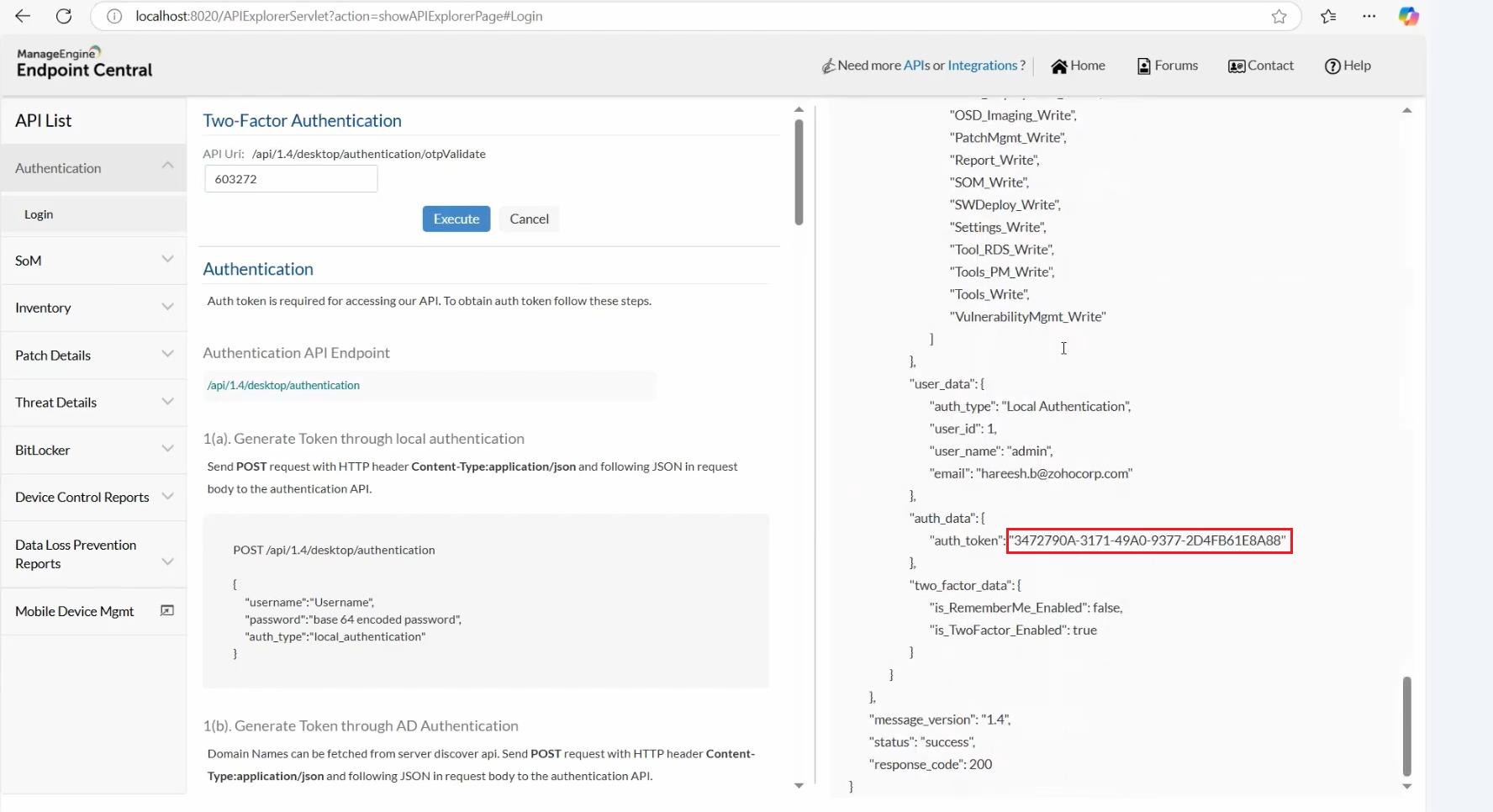1493x812 pixels.
Task: Bookmark this page with the star icon
Action: point(1279,16)
